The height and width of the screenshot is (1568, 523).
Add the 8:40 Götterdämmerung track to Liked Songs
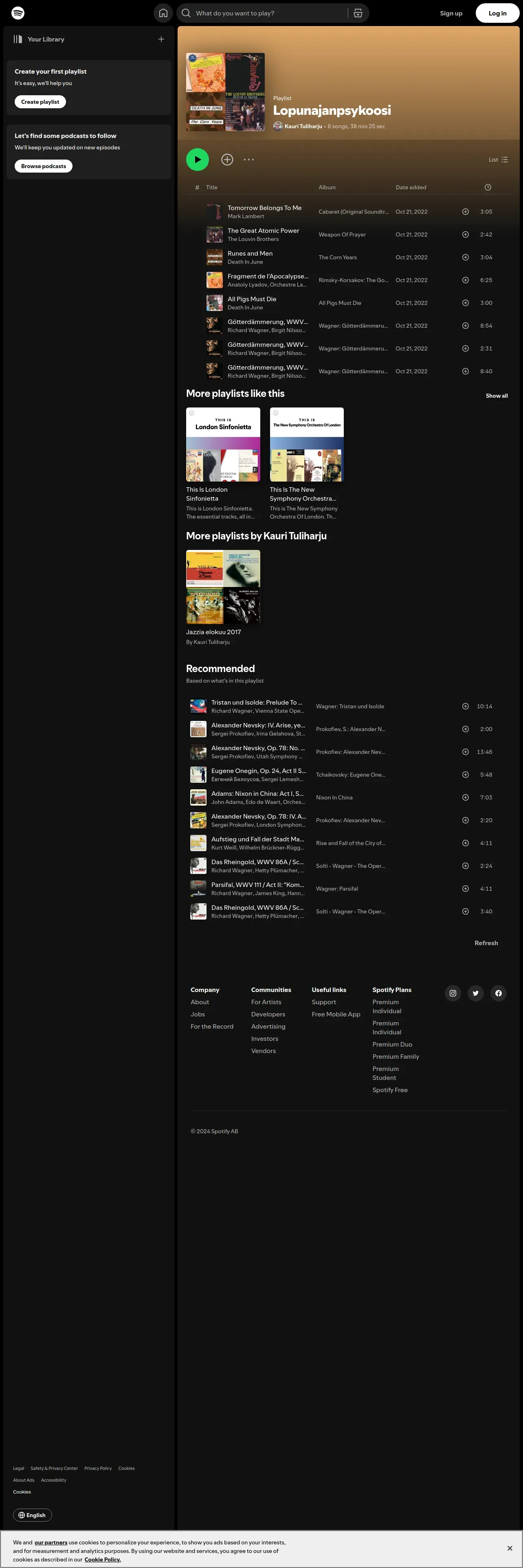point(465,371)
